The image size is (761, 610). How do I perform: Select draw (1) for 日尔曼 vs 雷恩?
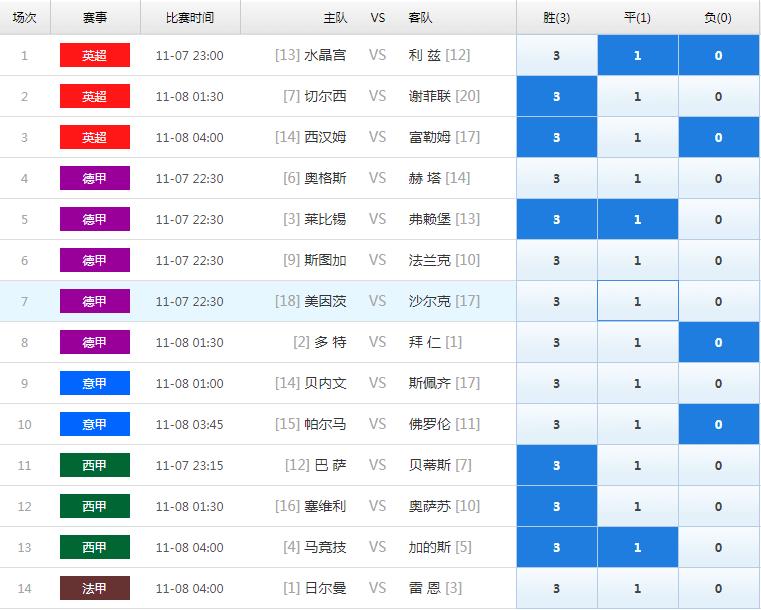point(637,588)
